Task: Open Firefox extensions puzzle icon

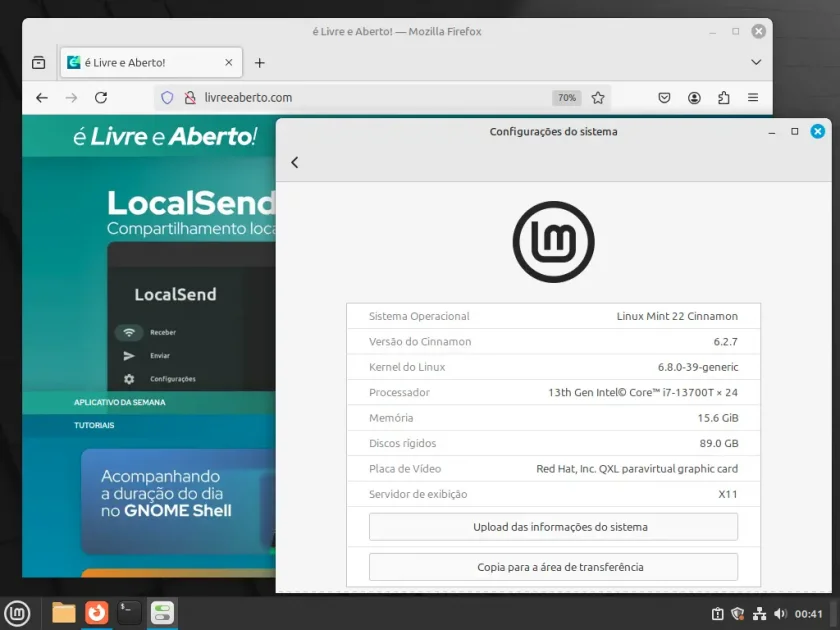Action: click(x=724, y=98)
